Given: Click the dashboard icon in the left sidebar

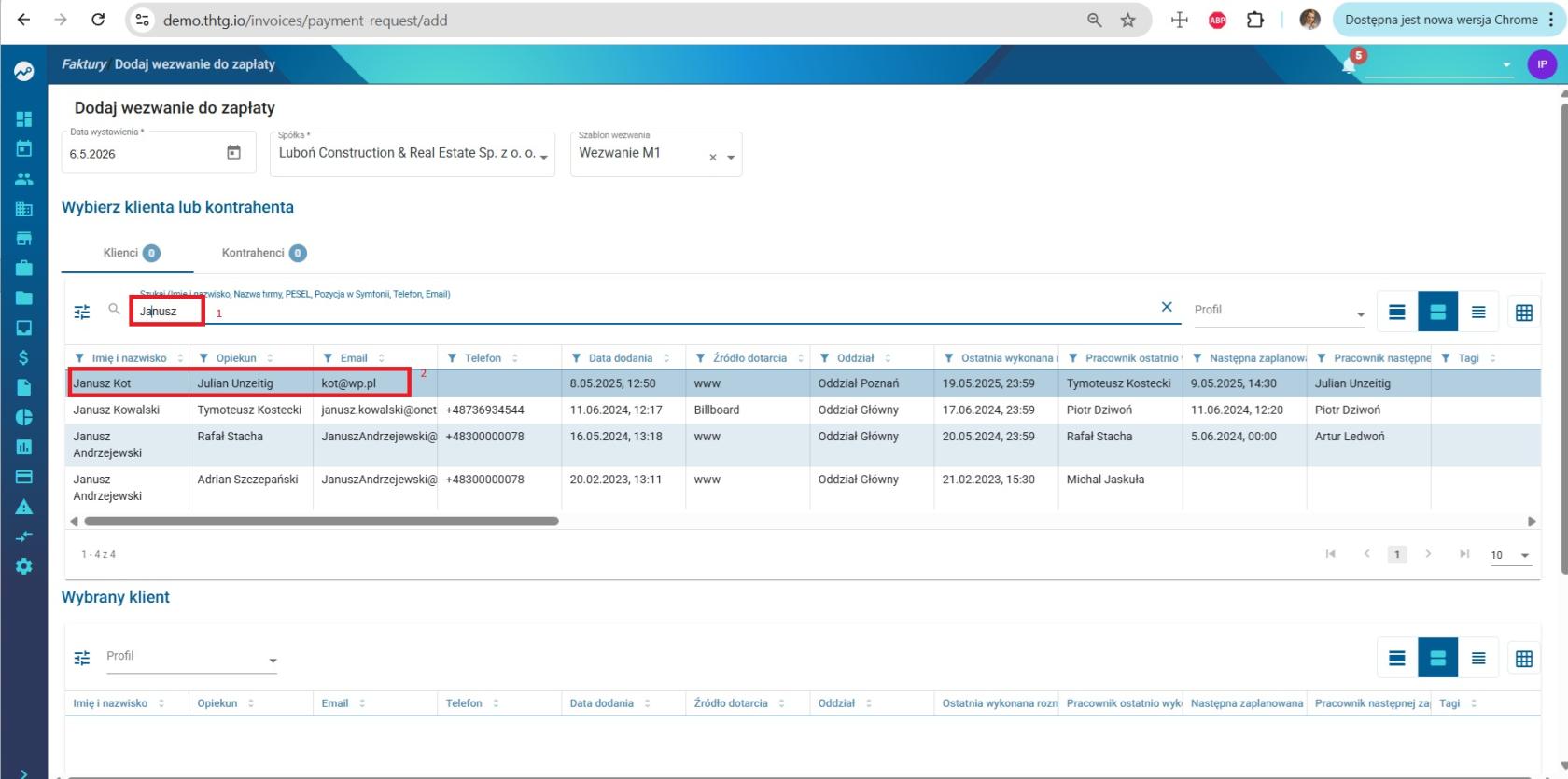Looking at the screenshot, I should [24, 118].
